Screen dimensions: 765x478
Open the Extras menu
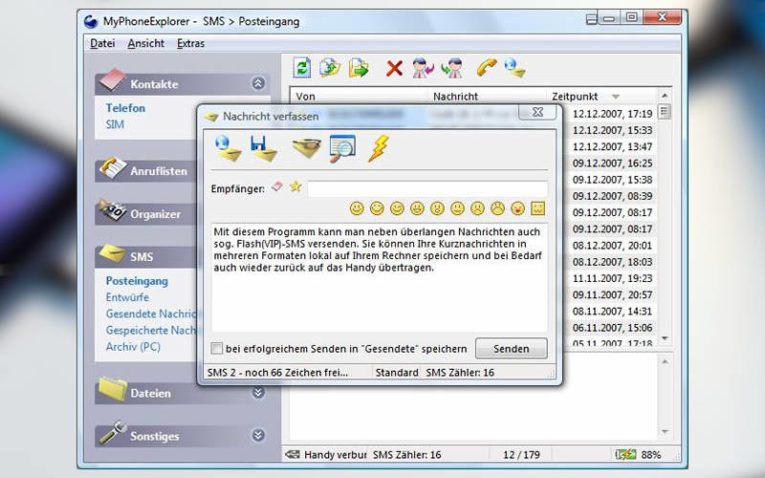click(x=190, y=43)
